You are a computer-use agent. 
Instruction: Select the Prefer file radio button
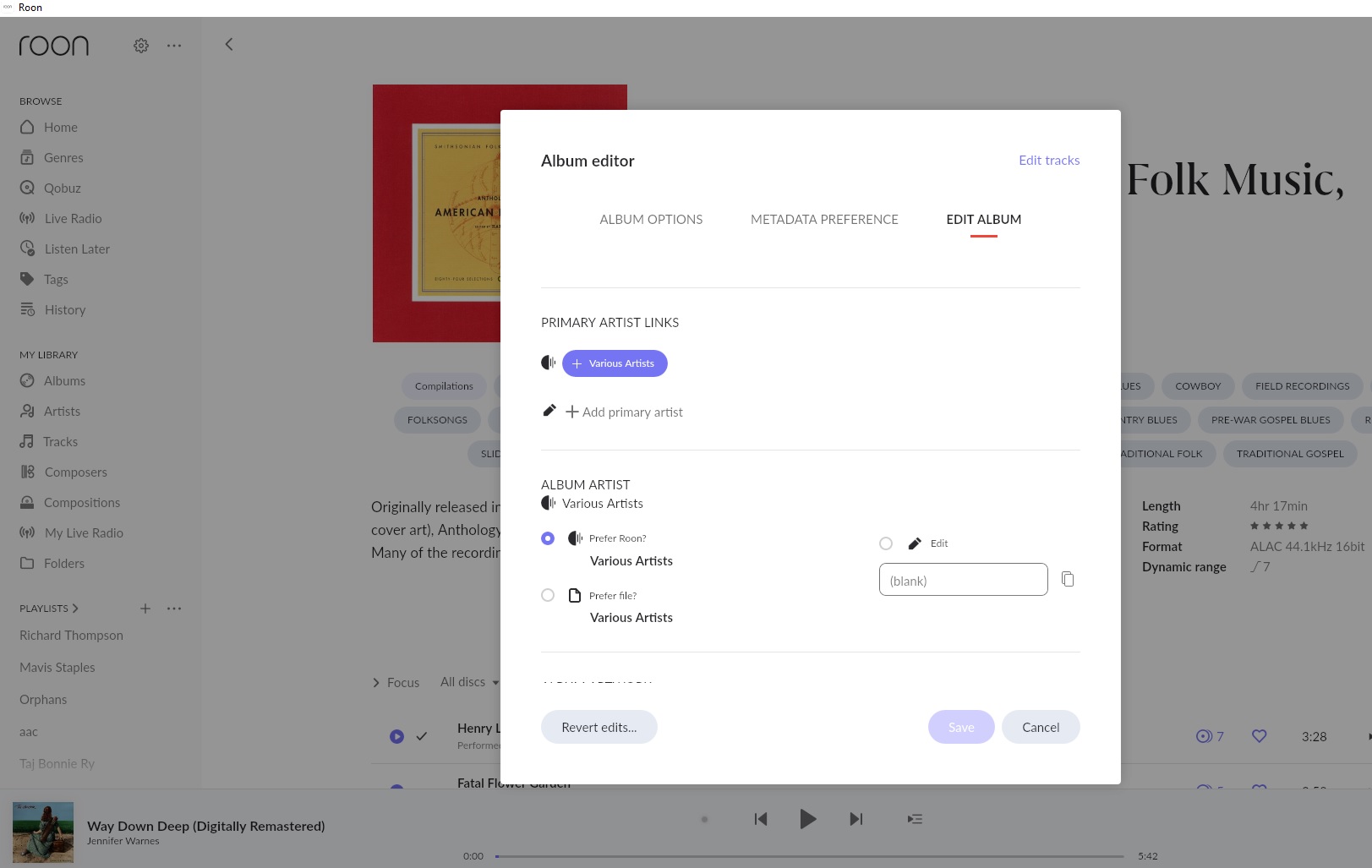pyautogui.click(x=548, y=595)
